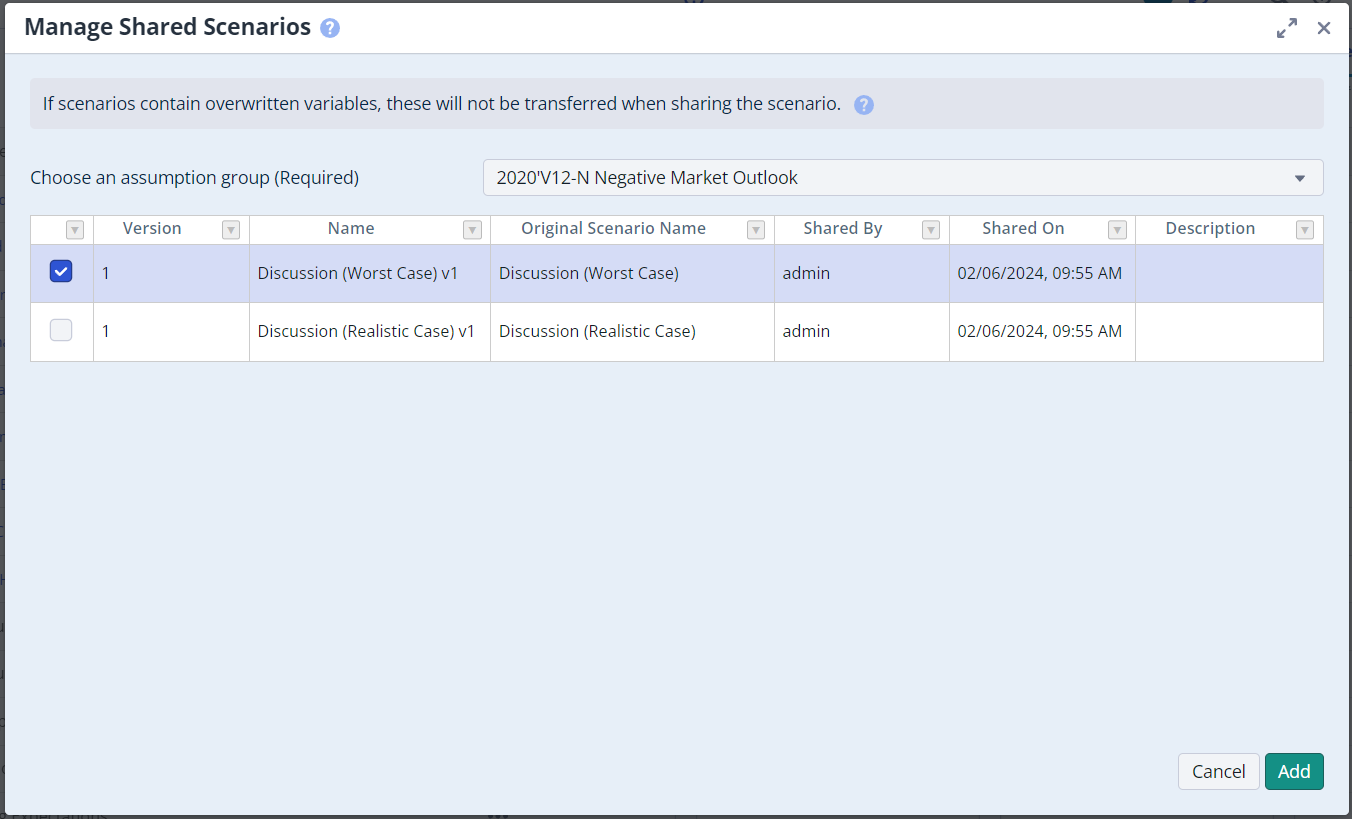The height and width of the screenshot is (819, 1352).
Task: Open the Shared By column filter icon
Action: pyautogui.click(x=931, y=230)
